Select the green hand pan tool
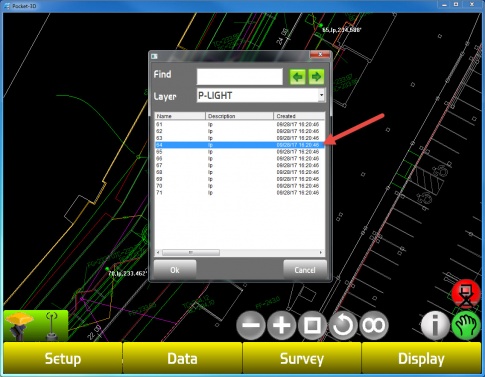Screen dimensions: 485x377 pyautogui.click(x=466, y=325)
